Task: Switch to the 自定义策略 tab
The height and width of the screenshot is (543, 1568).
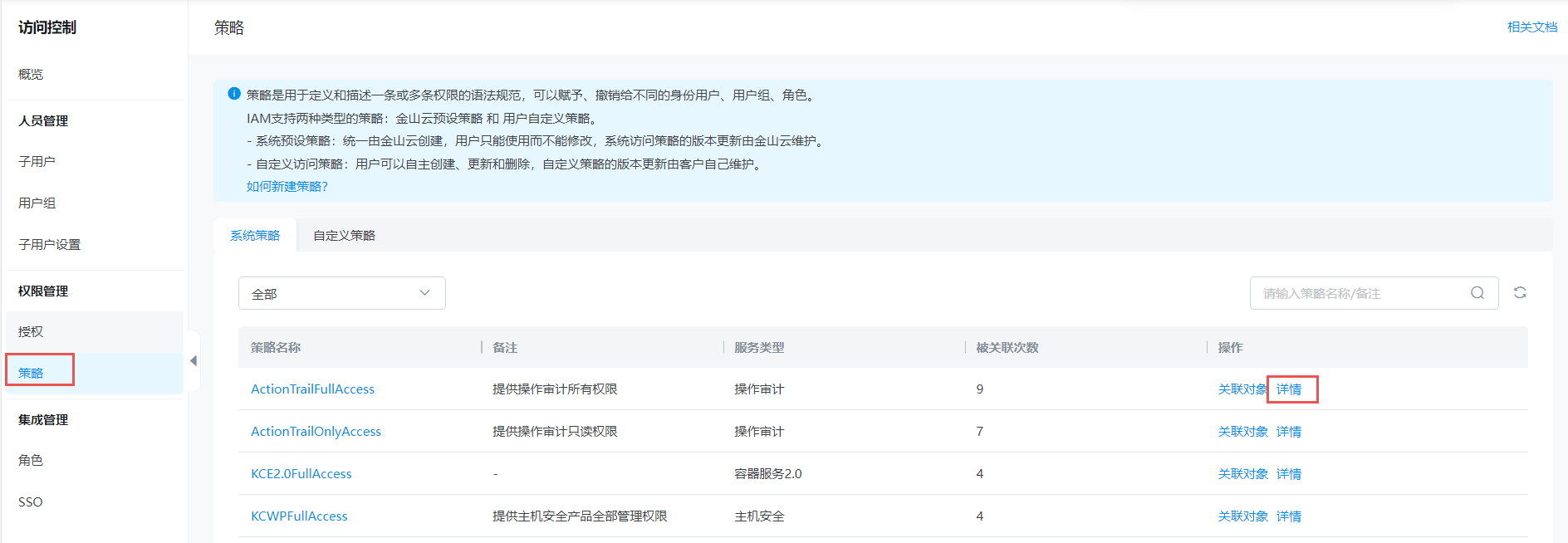Action: coord(344,236)
